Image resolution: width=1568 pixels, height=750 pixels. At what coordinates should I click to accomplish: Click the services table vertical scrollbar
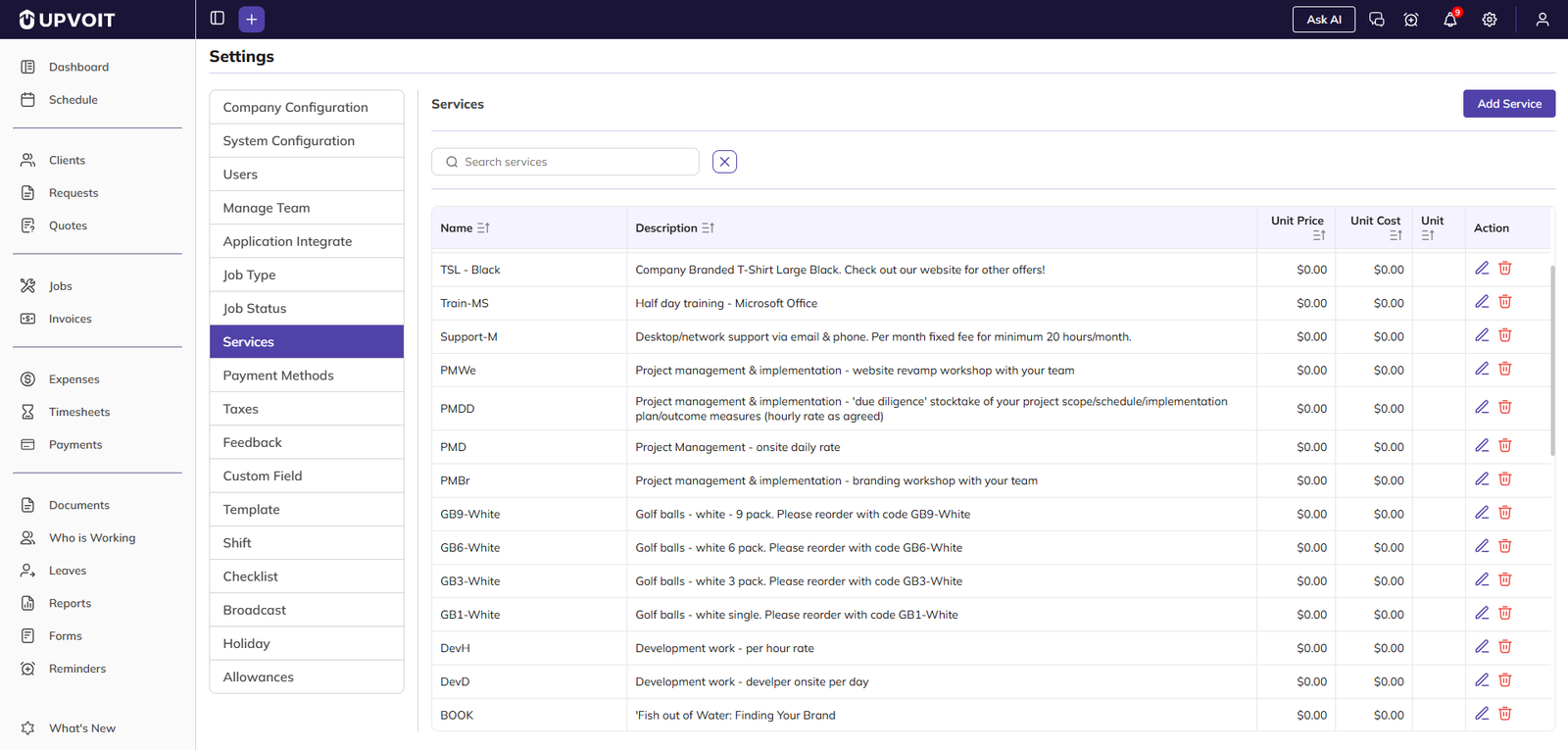[x=1552, y=360]
